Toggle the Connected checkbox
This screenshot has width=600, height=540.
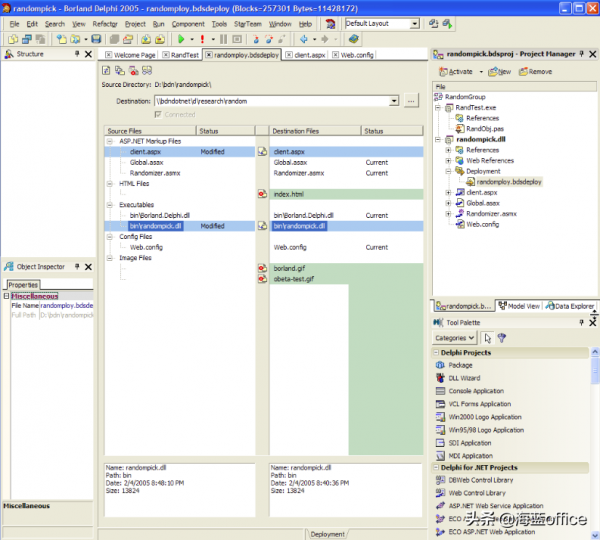pos(156,114)
